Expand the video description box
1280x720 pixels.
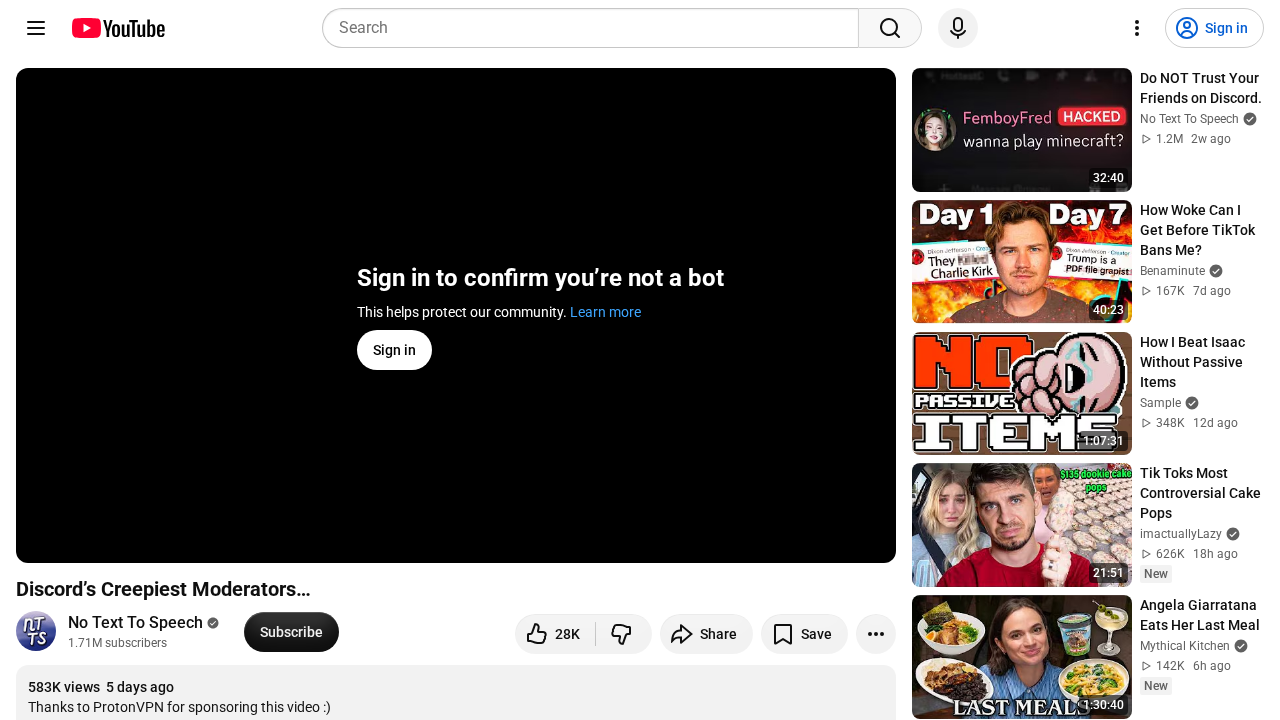[x=456, y=692]
